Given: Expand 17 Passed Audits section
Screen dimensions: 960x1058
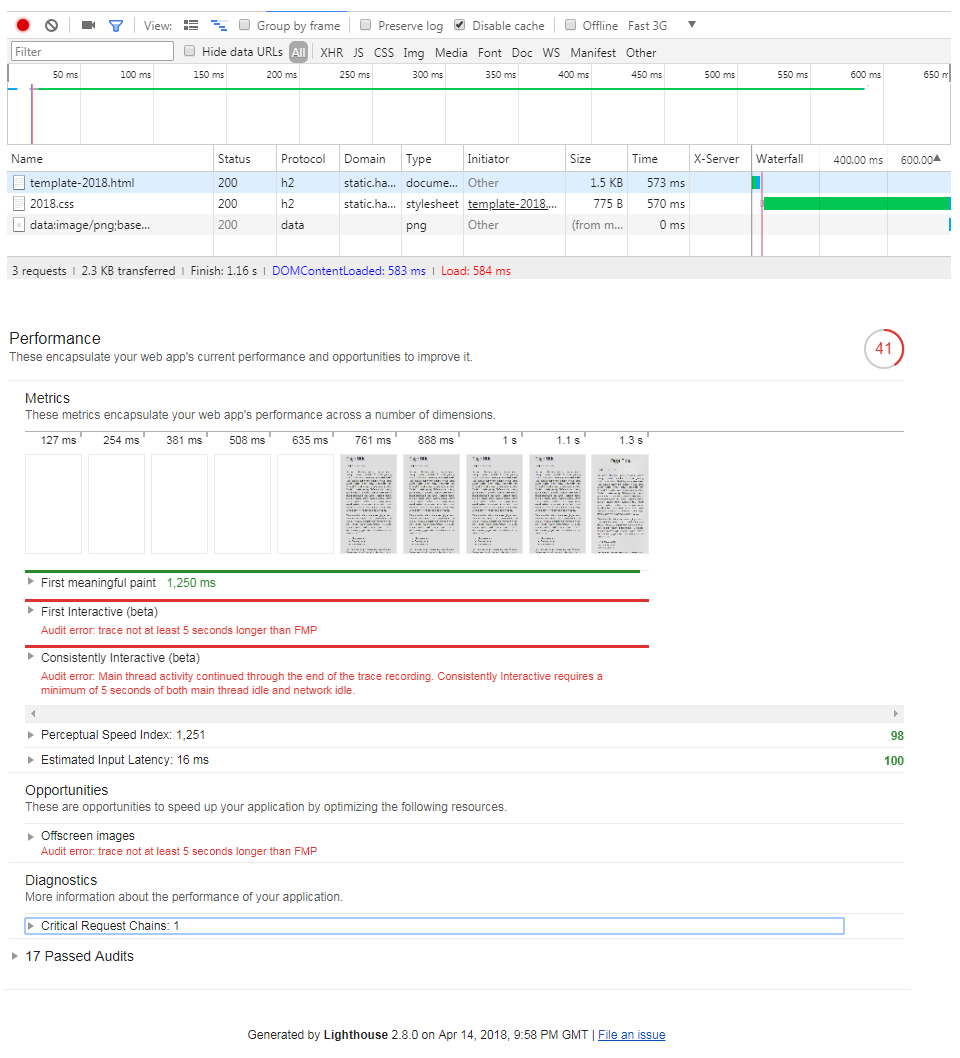Looking at the screenshot, I should tap(15, 956).
